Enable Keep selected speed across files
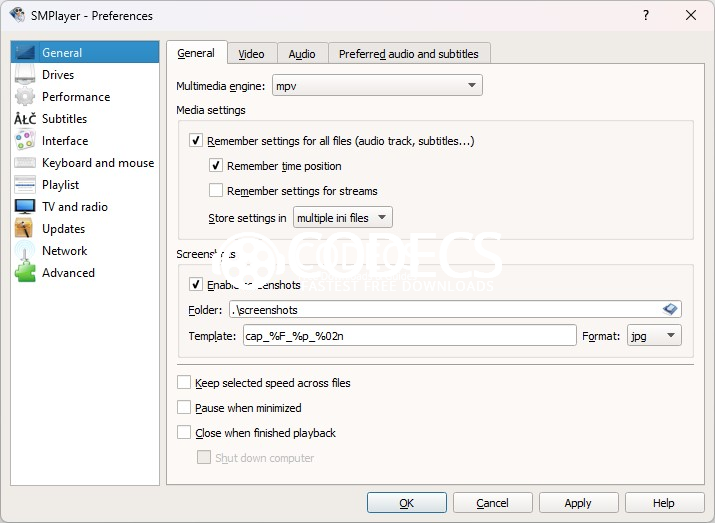The width and height of the screenshot is (715, 523). (x=184, y=382)
